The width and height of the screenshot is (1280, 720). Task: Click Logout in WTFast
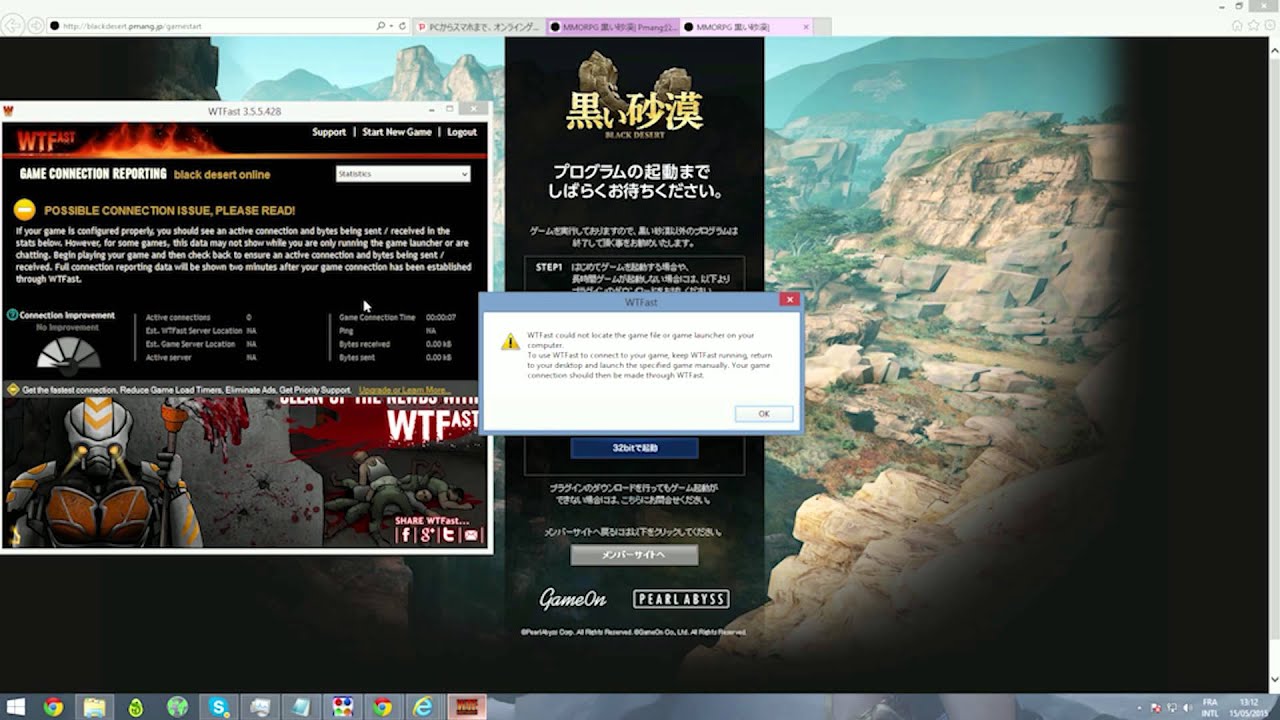click(462, 132)
